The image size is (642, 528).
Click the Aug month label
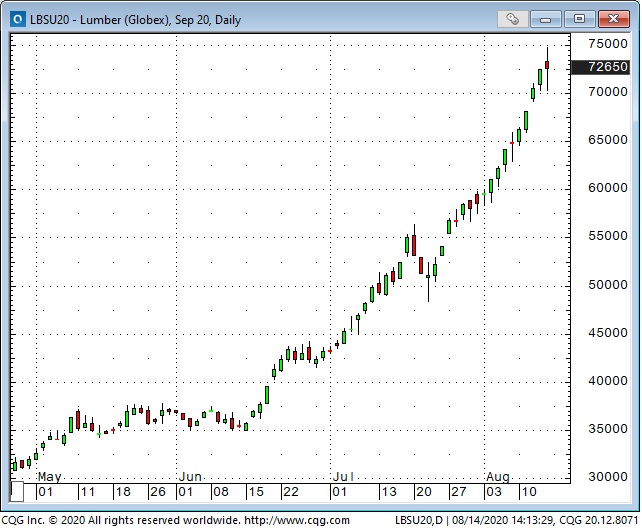(x=498, y=477)
